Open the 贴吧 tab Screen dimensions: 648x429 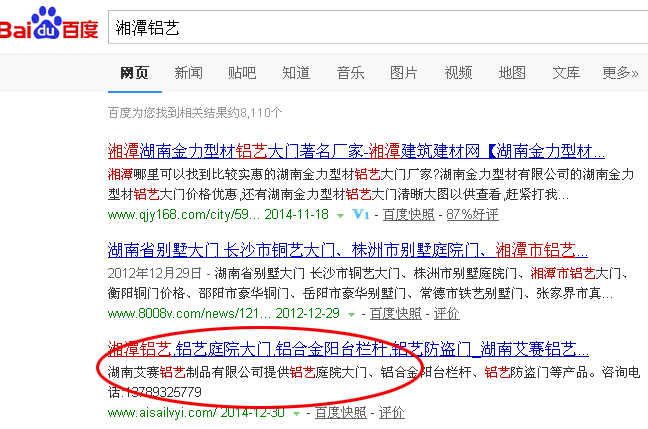point(242,73)
